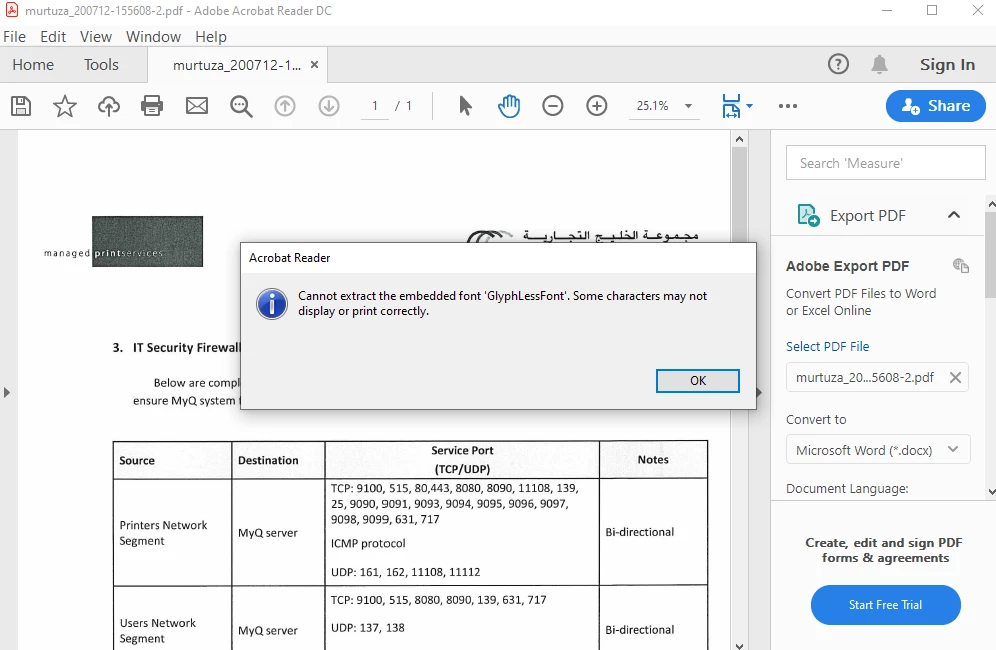Click the Share button
The height and width of the screenshot is (650, 996).
(x=936, y=105)
